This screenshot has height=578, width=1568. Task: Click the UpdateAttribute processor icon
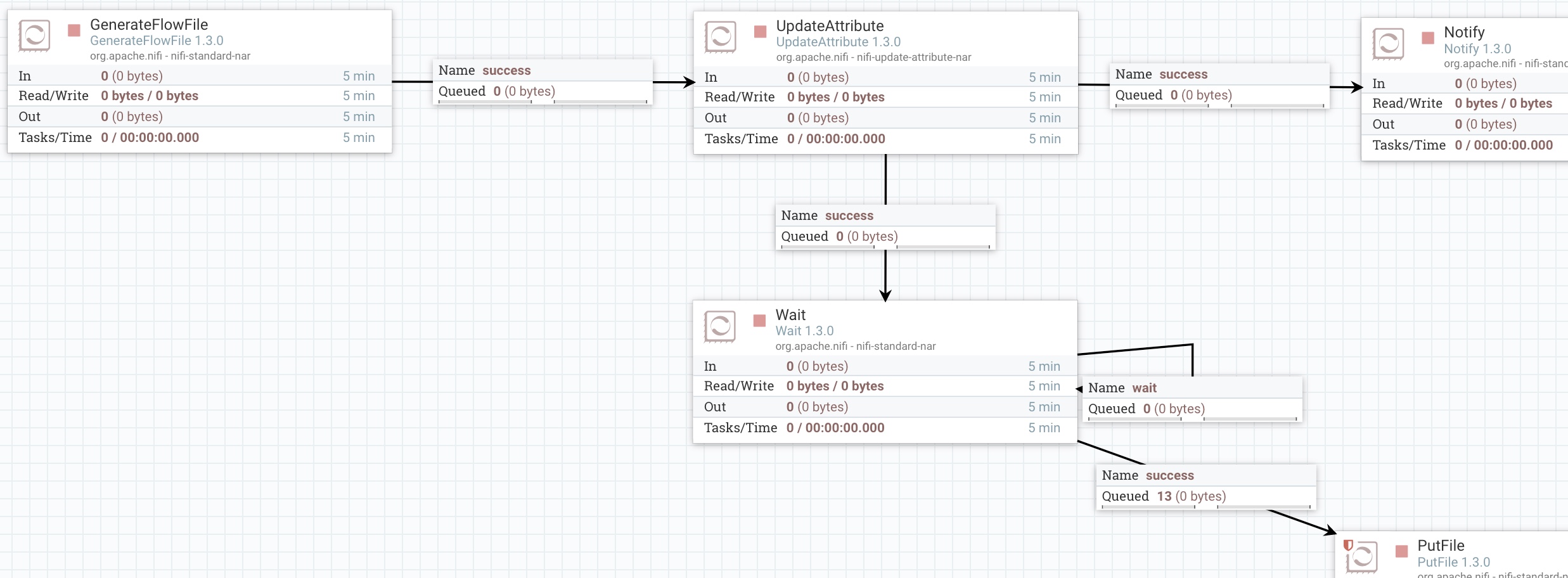[x=721, y=37]
